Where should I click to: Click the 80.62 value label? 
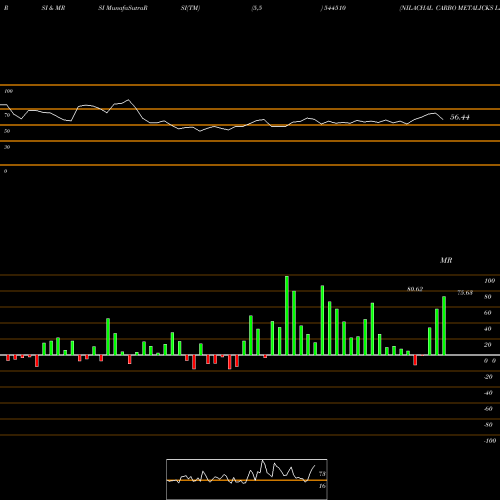(415, 289)
